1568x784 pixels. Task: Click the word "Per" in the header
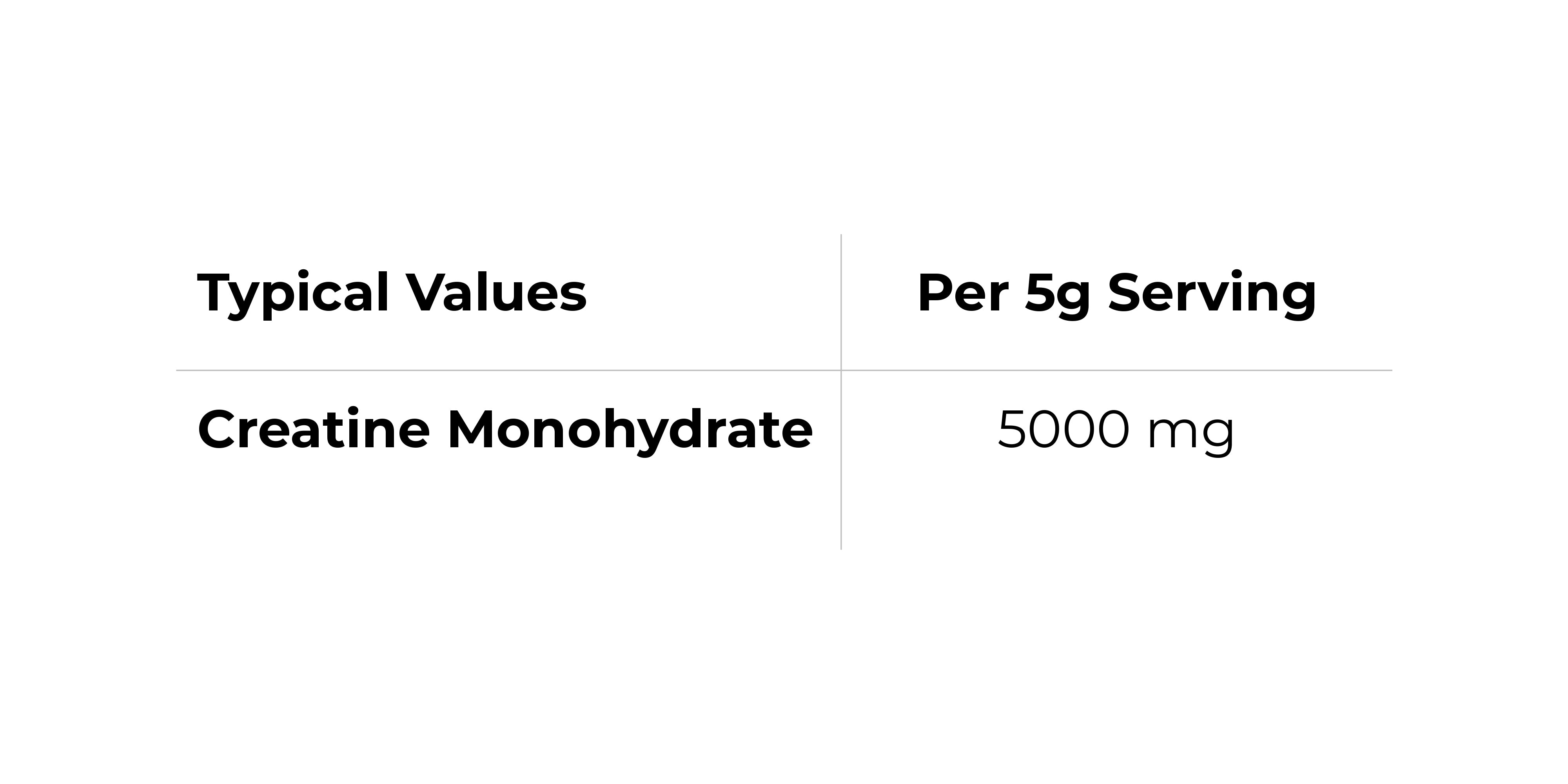point(963,293)
